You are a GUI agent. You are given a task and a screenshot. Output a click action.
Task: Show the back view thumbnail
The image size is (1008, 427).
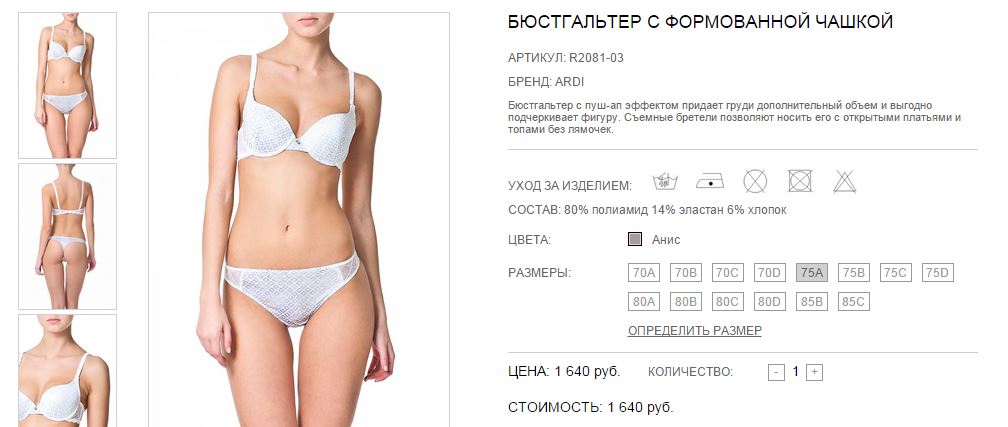(x=68, y=237)
